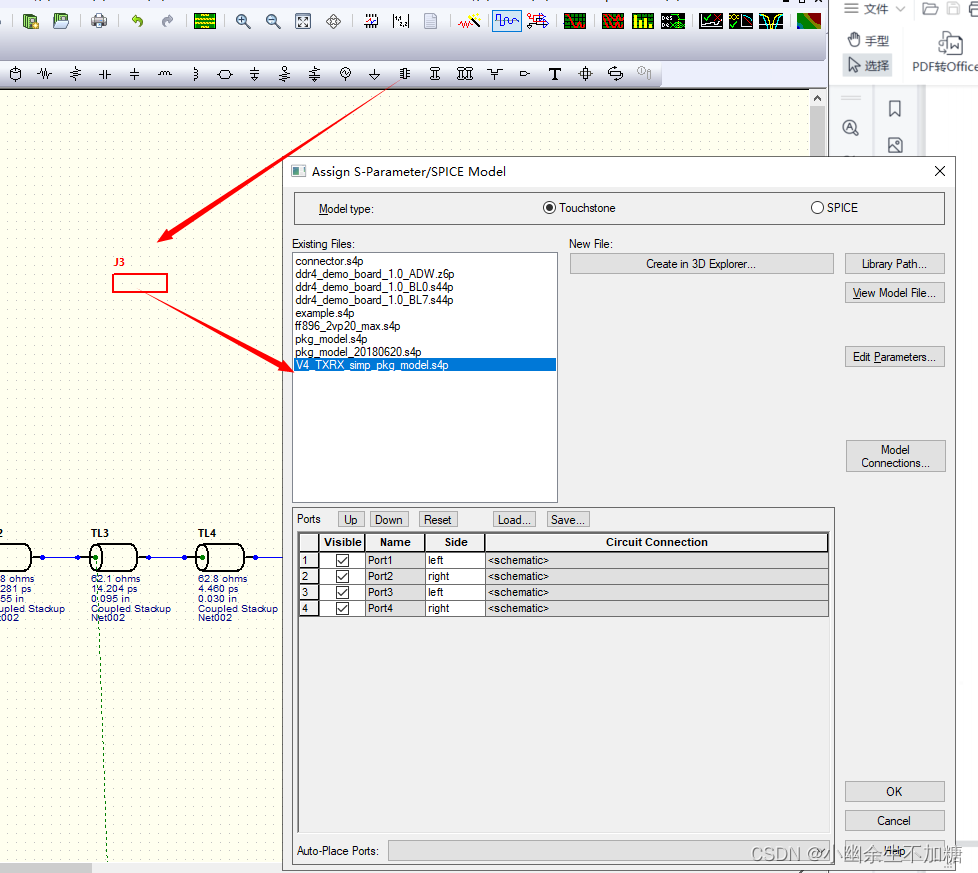Click PDF转Office option

[945, 53]
